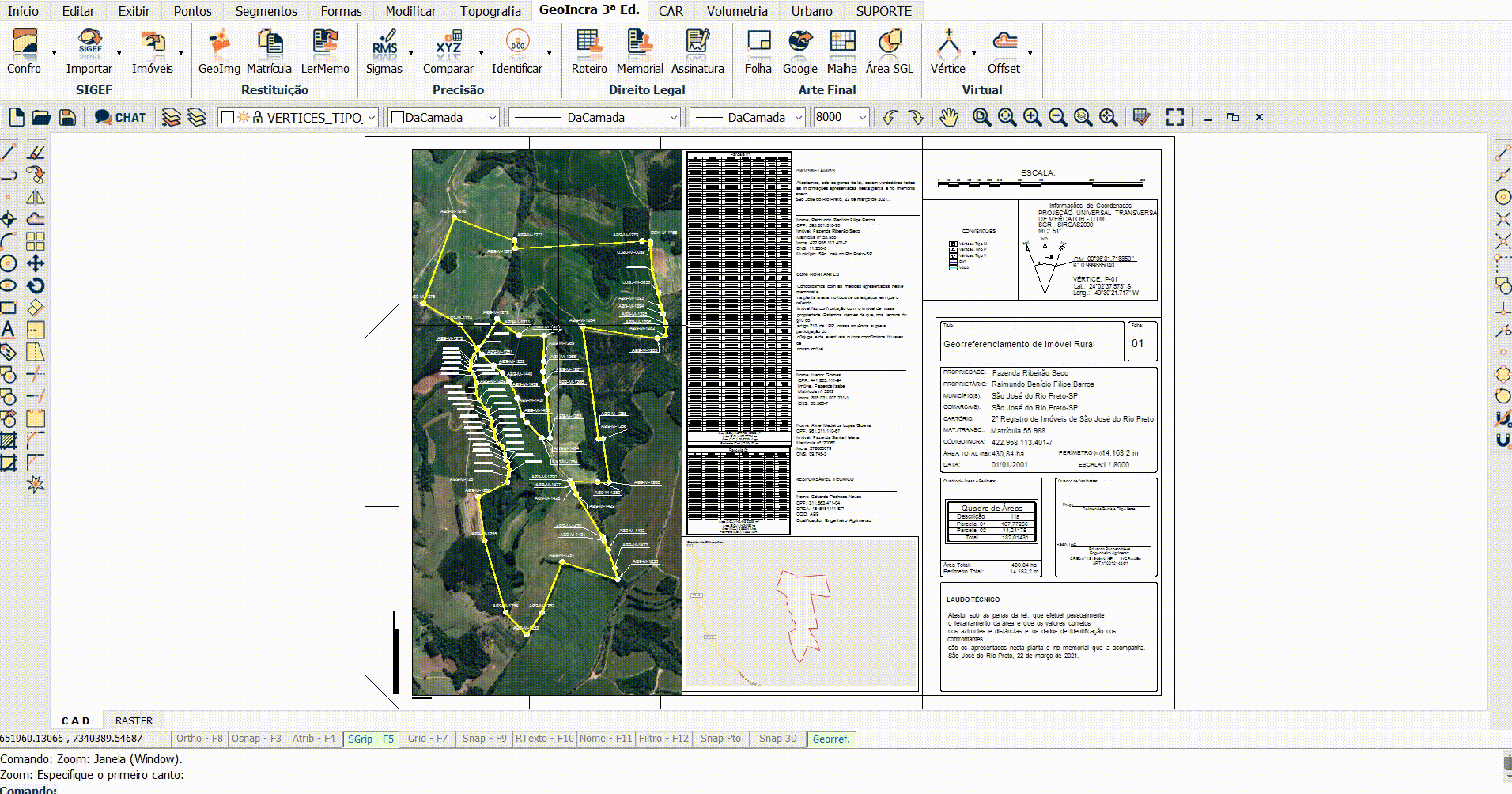1512x794 pixels.
Task: Launch the LerMemo tool
Action: point(325,51)
